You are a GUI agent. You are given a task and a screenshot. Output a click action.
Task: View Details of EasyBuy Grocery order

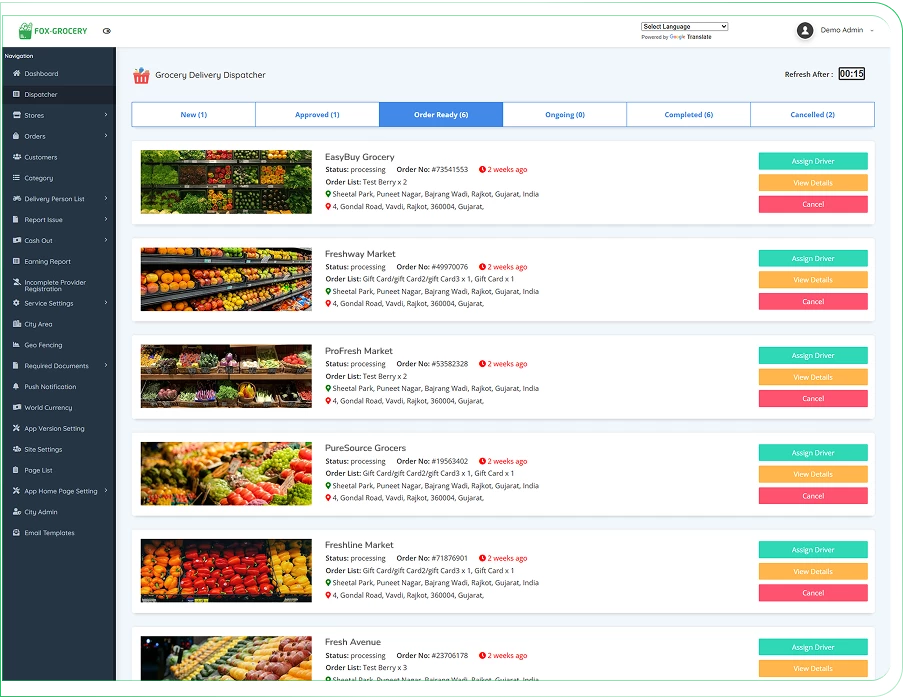pos(813,183)
